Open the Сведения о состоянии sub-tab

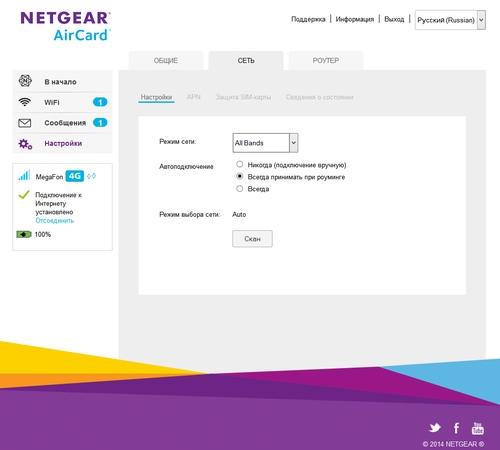pos(320,97)
